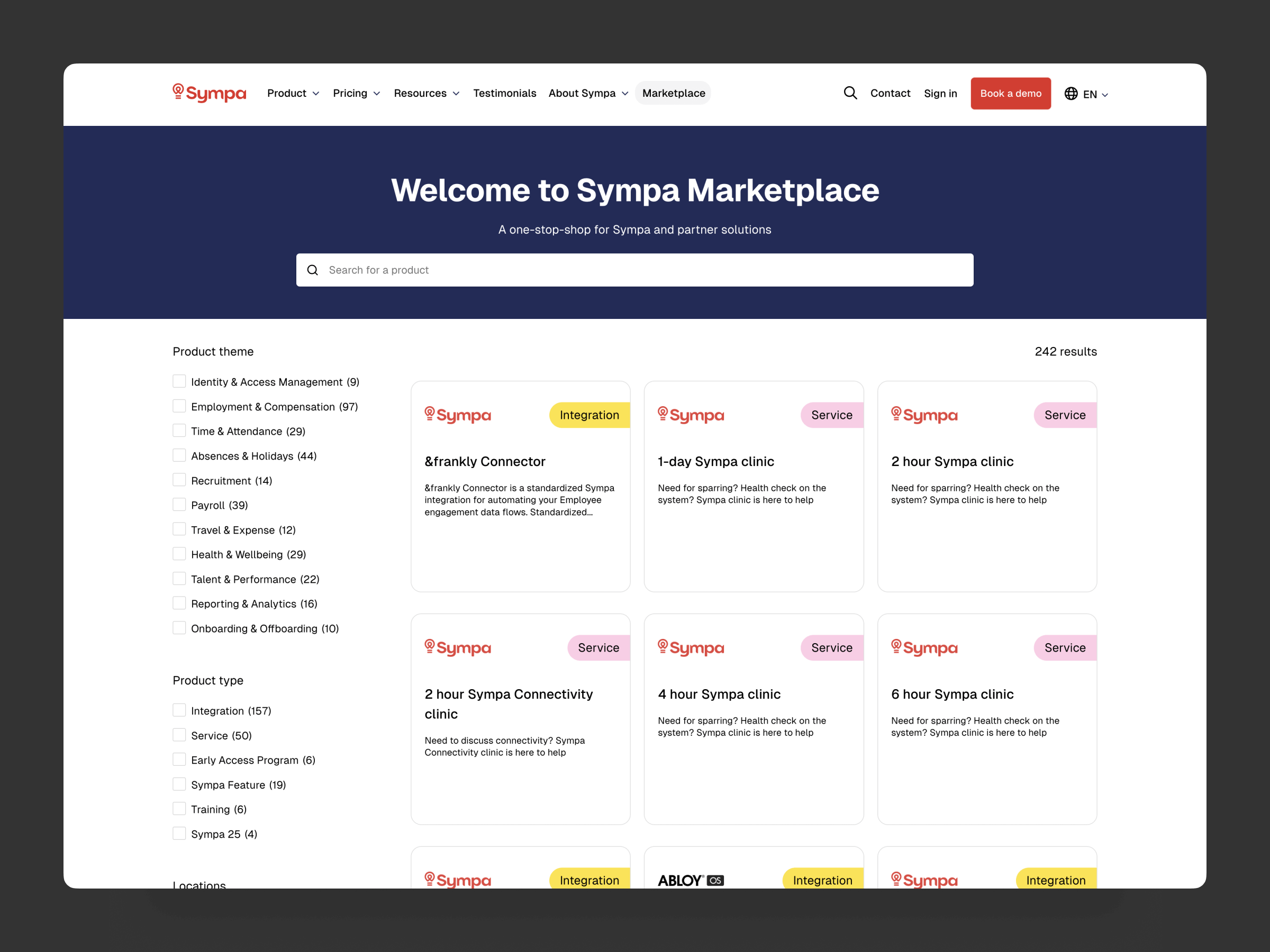Click the Service badge on the 1-day Sympa clinic card
The image size is (1270, 952).
[832, 415]
